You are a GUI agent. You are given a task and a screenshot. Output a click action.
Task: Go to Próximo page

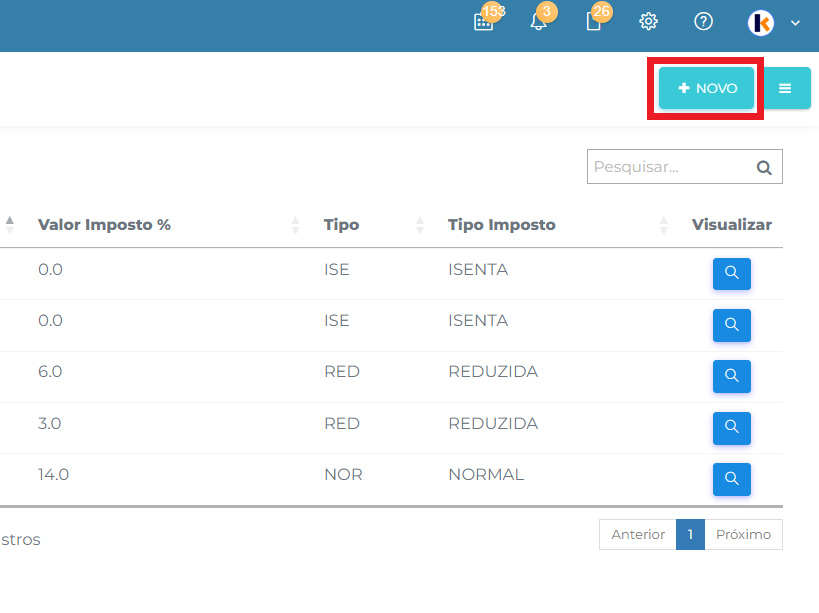coord(743,535)
